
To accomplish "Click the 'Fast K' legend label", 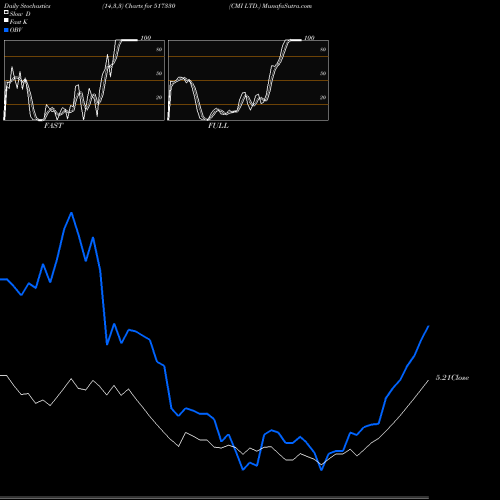I will click(19, 22).
